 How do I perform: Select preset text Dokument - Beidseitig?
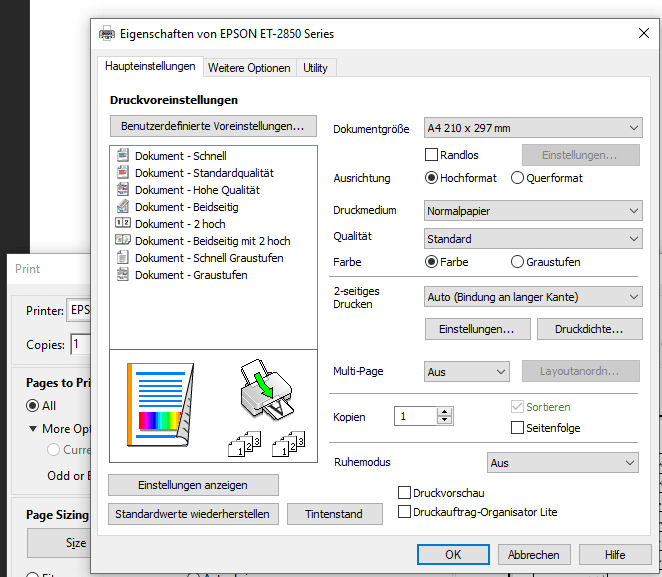[x=187, y=207]
